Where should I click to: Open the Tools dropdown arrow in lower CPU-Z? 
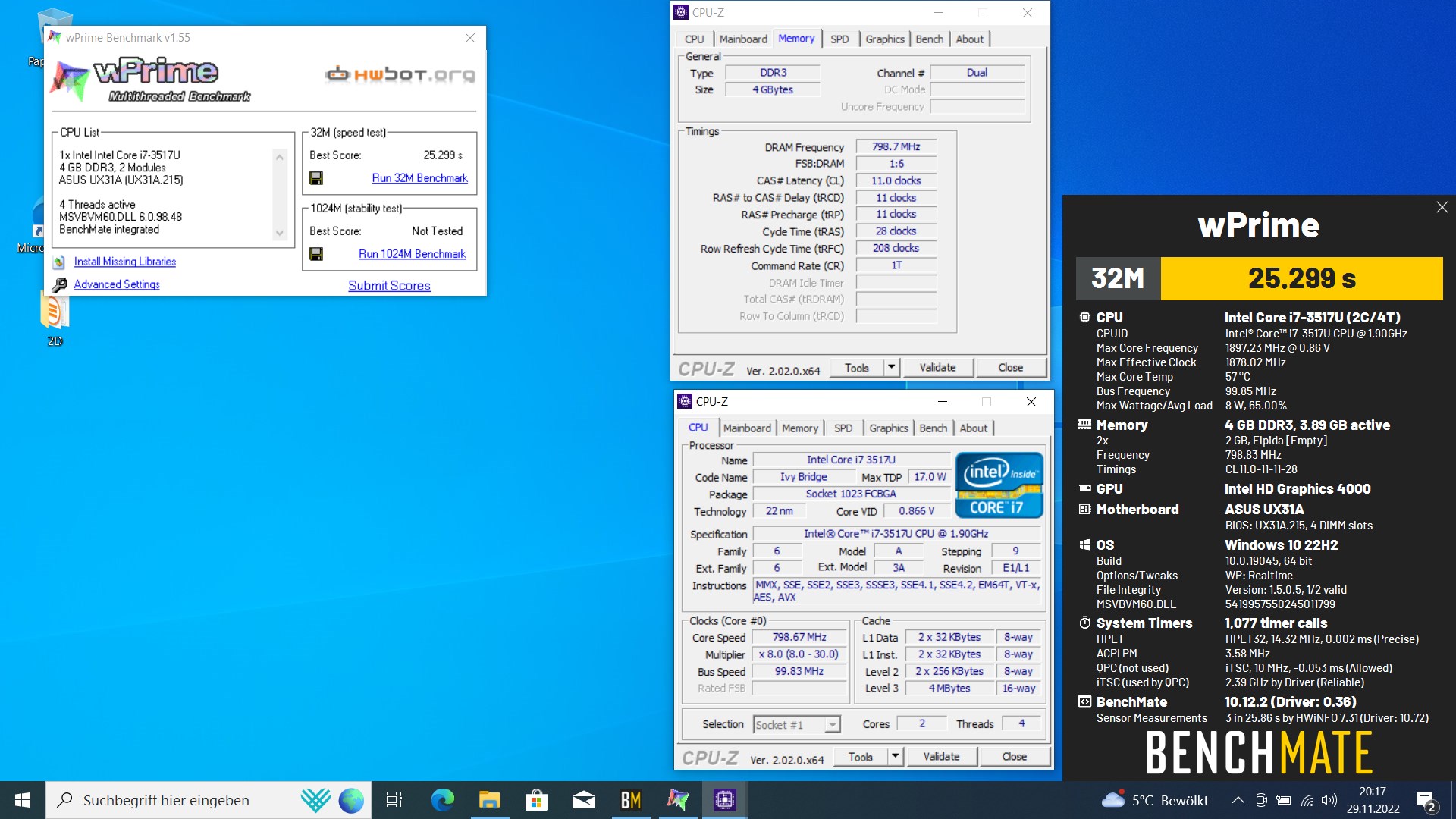[x=896, y=757]
